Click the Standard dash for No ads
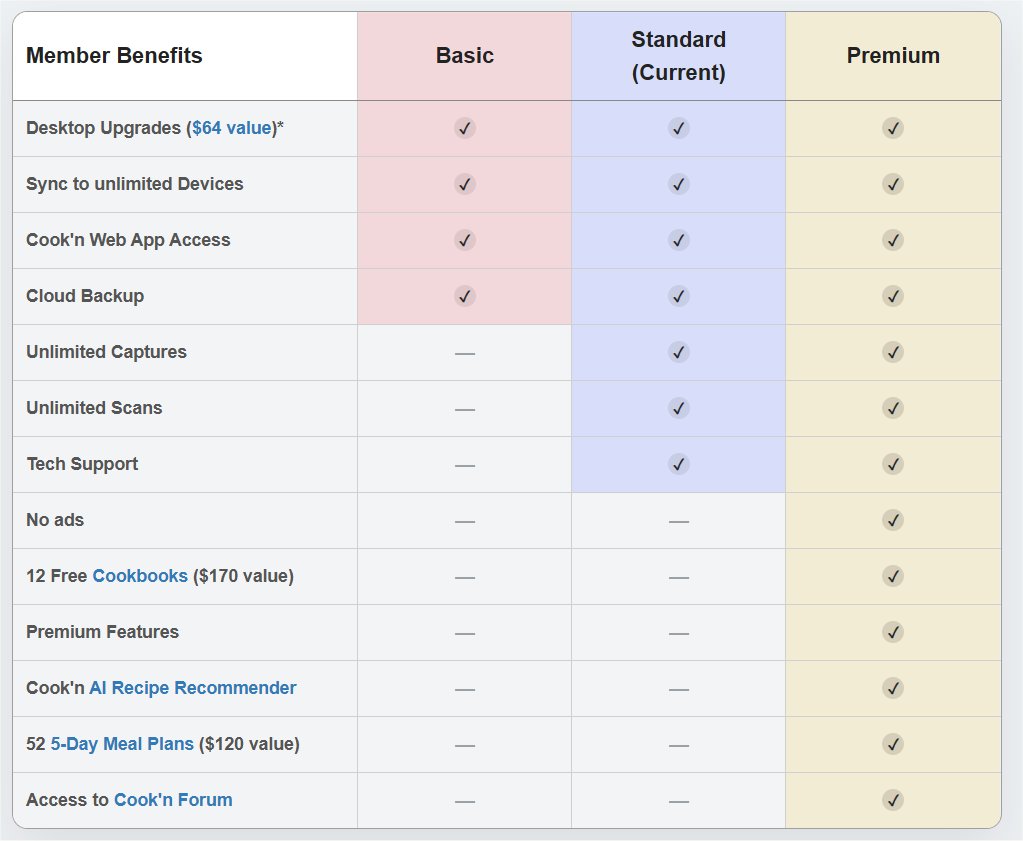 pyautogui.click(x=678, y=521)
